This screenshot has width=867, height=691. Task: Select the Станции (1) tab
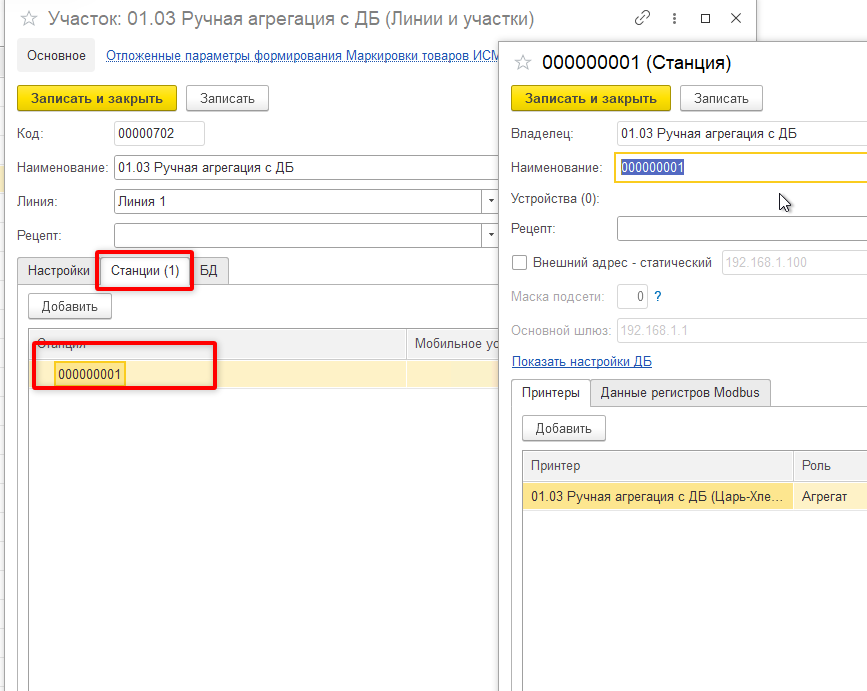[145, 270]
